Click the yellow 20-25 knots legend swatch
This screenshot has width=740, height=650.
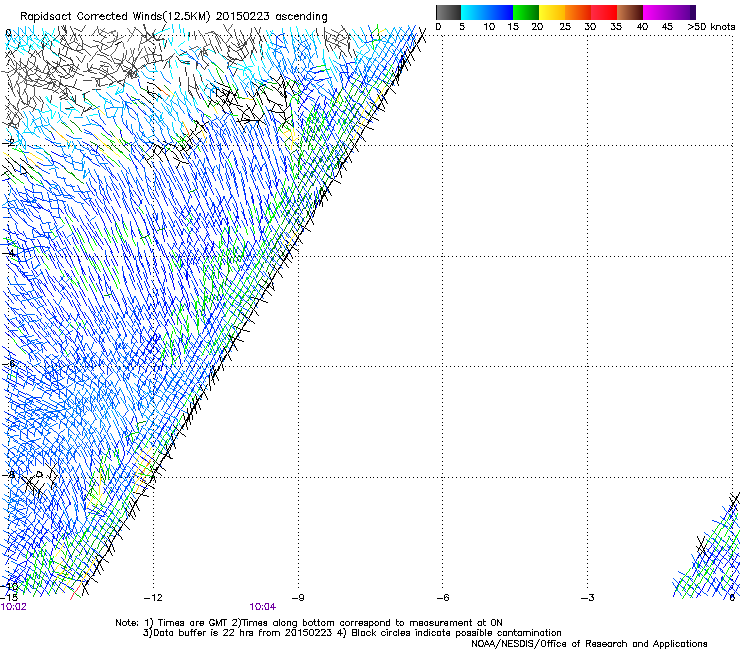coord(552,12)
